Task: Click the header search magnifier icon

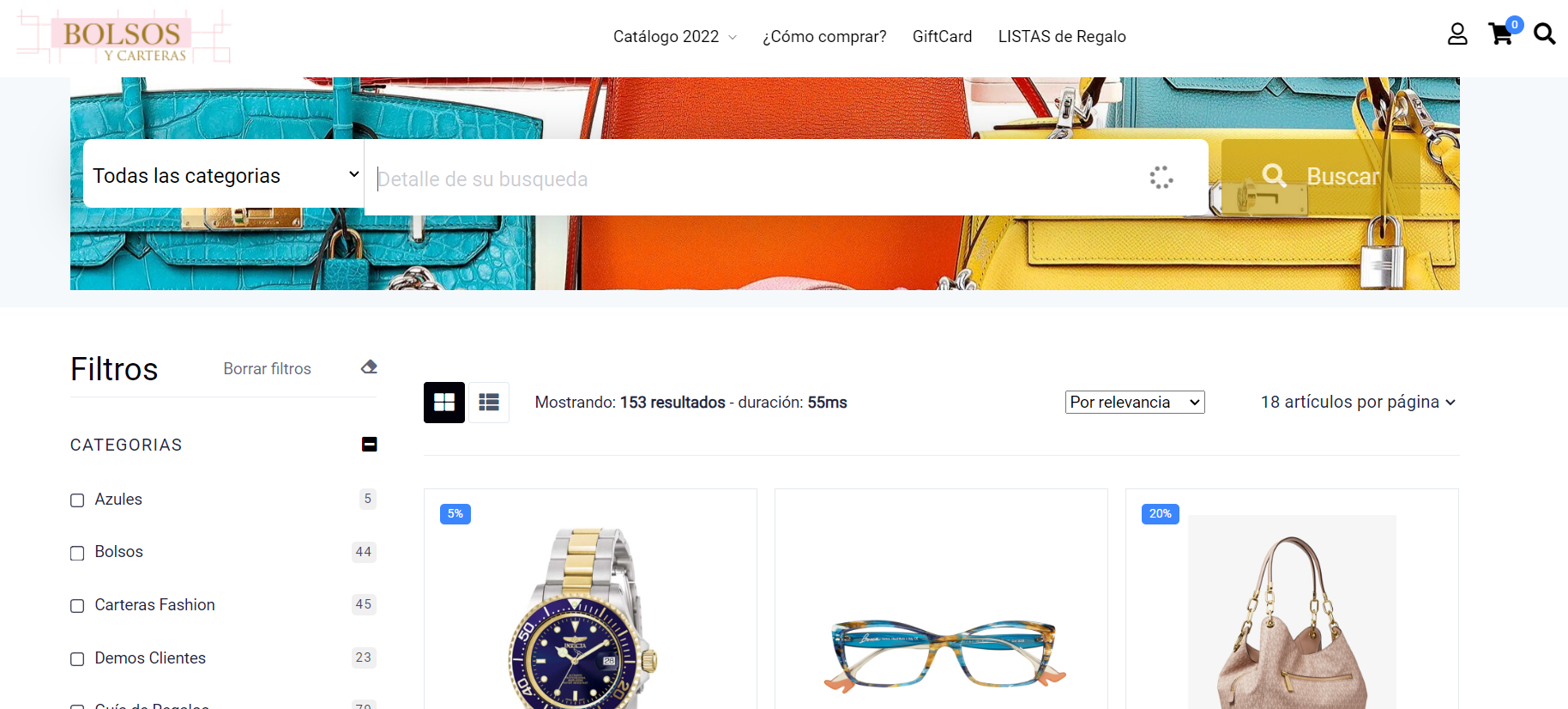Action: 1545,34
